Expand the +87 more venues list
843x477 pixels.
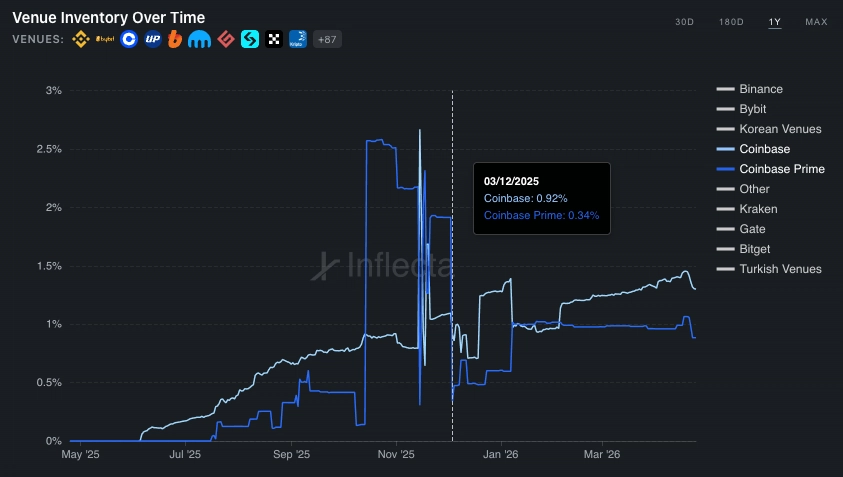327,40
